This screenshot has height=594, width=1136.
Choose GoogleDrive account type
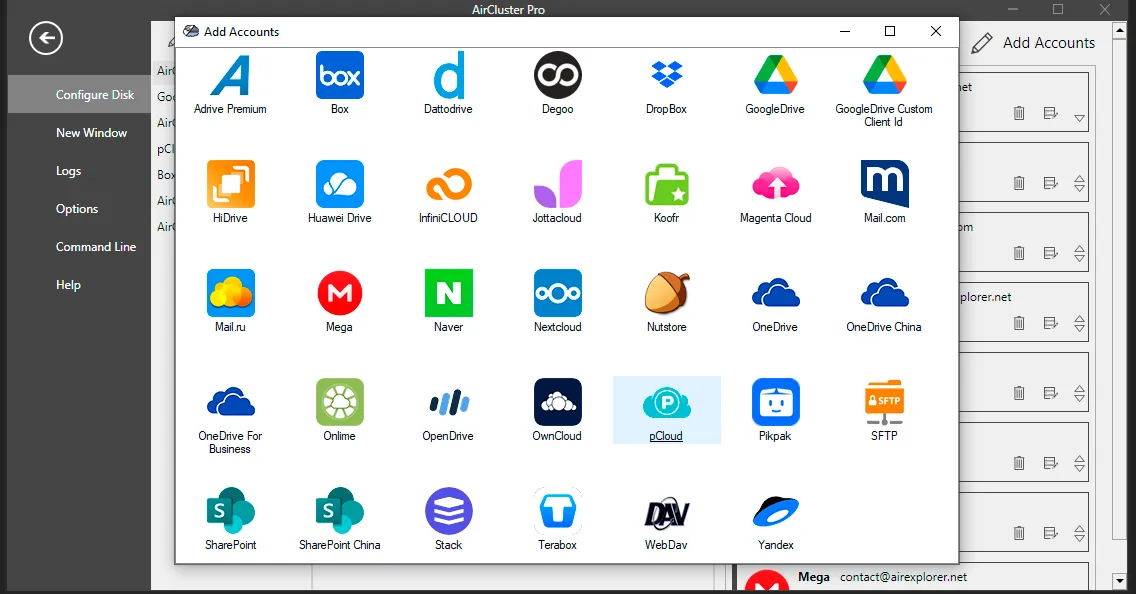[775, 83]
